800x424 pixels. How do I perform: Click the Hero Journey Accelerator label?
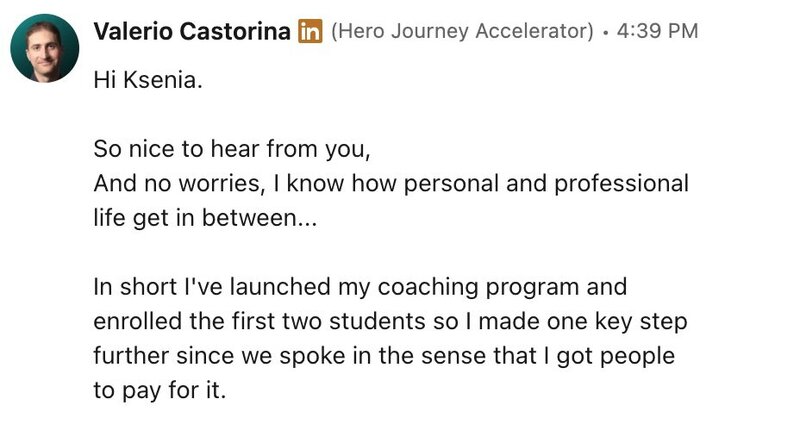(462, 31)
